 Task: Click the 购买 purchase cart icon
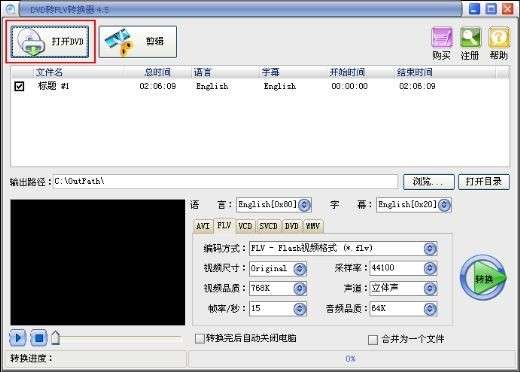click(x=442, y=43)
